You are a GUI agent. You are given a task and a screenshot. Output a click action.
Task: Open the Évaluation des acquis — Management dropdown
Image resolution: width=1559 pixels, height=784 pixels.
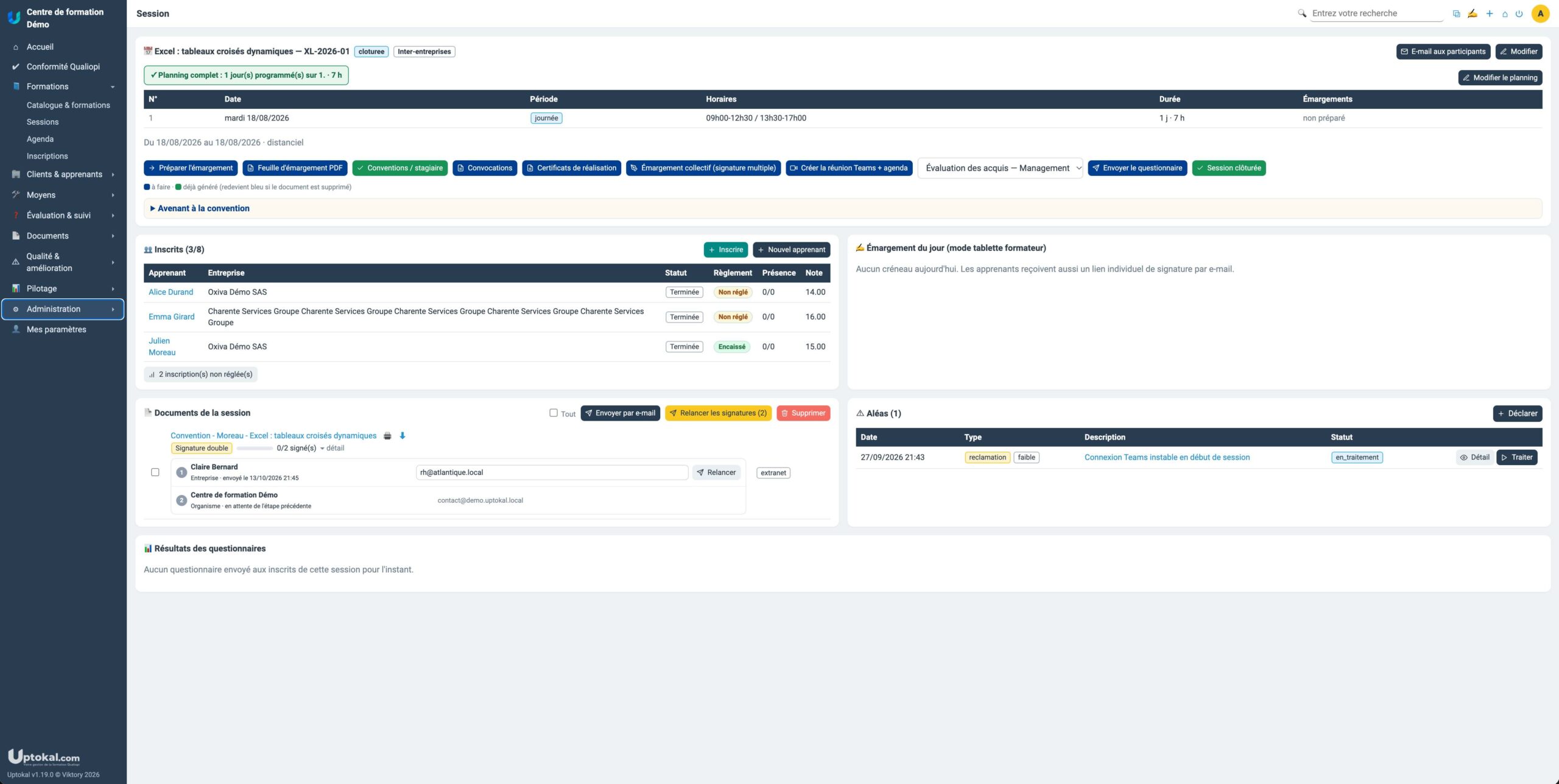point(1000,168)
